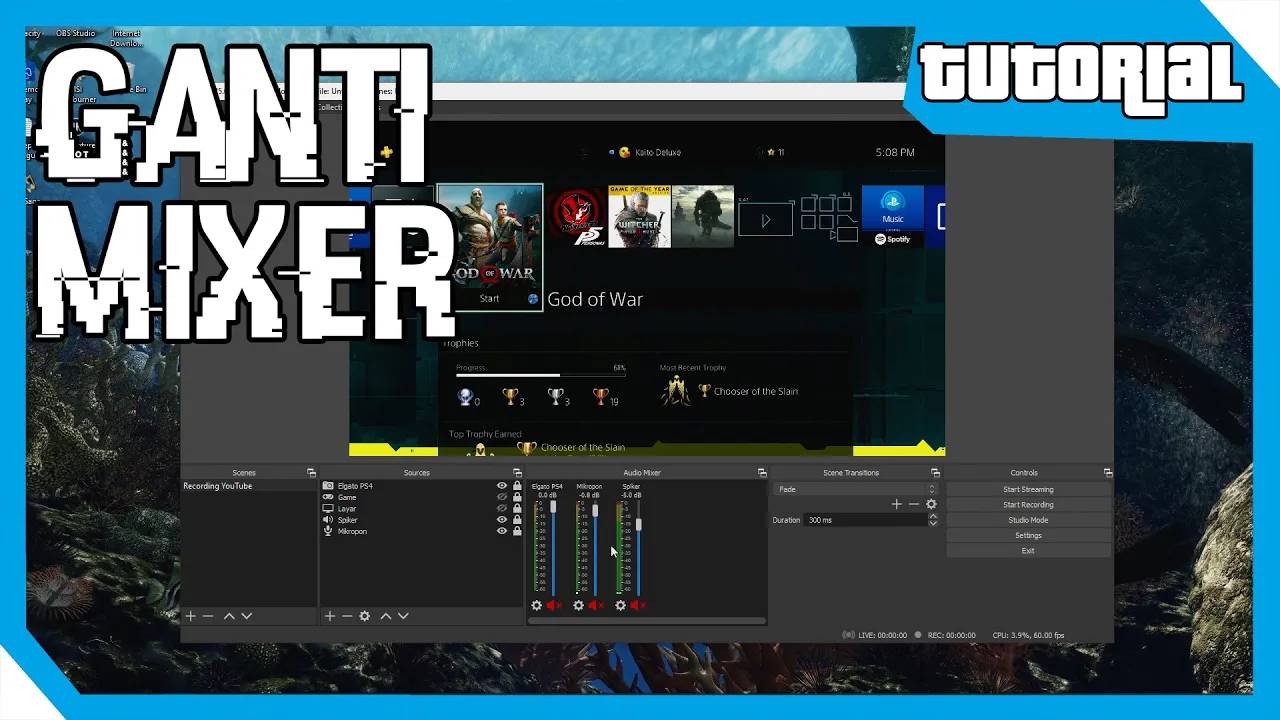Click Start Recording button
This screenshot has height=720, width=1280.
pyautogui.click(x=1028, y=505)
